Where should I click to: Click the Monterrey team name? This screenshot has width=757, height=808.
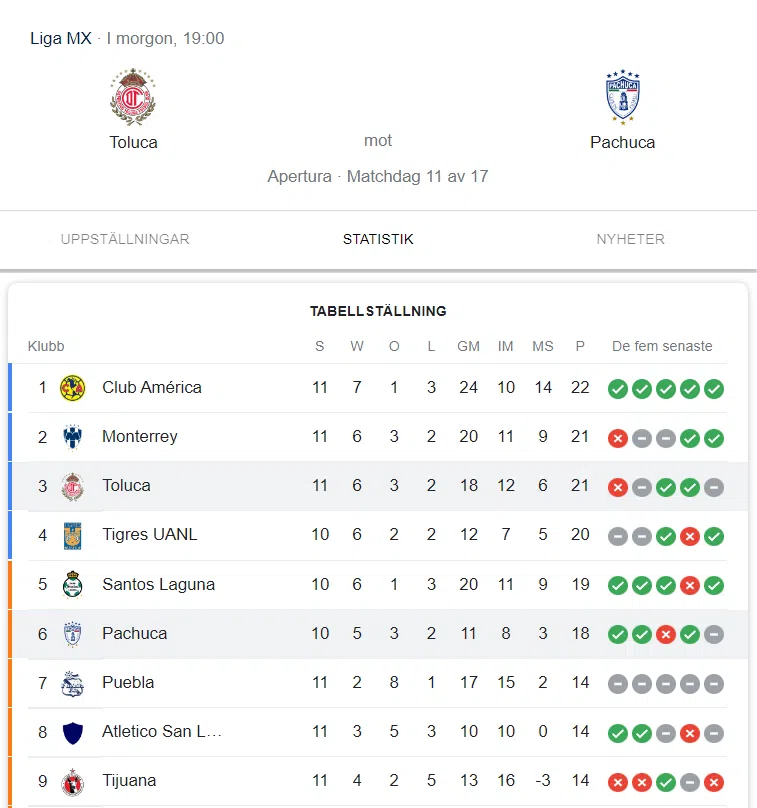[x=140, y=436]
